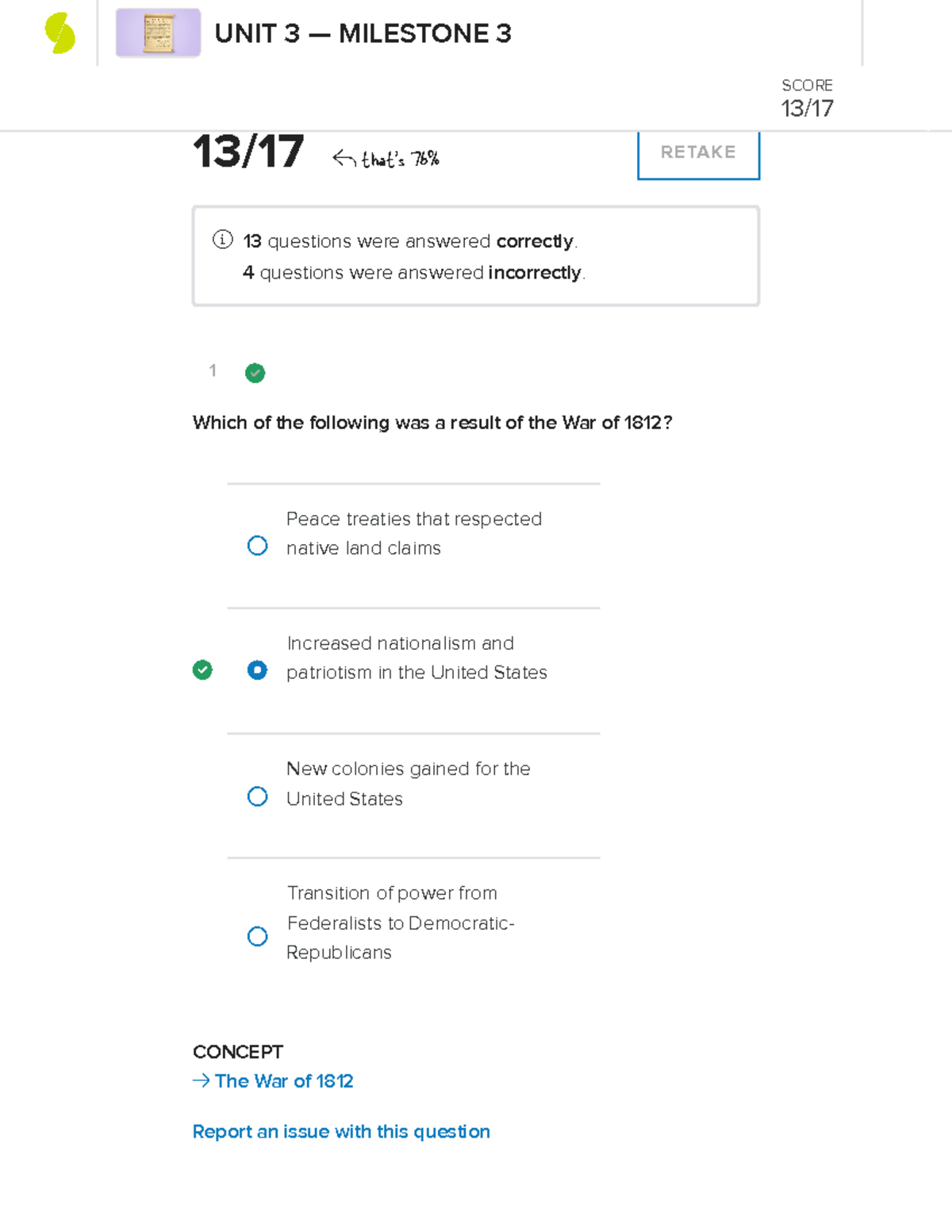Select the Increased nationalism answer radio button
Viewport: 952px width, 1232px height.
click(257, 670)
